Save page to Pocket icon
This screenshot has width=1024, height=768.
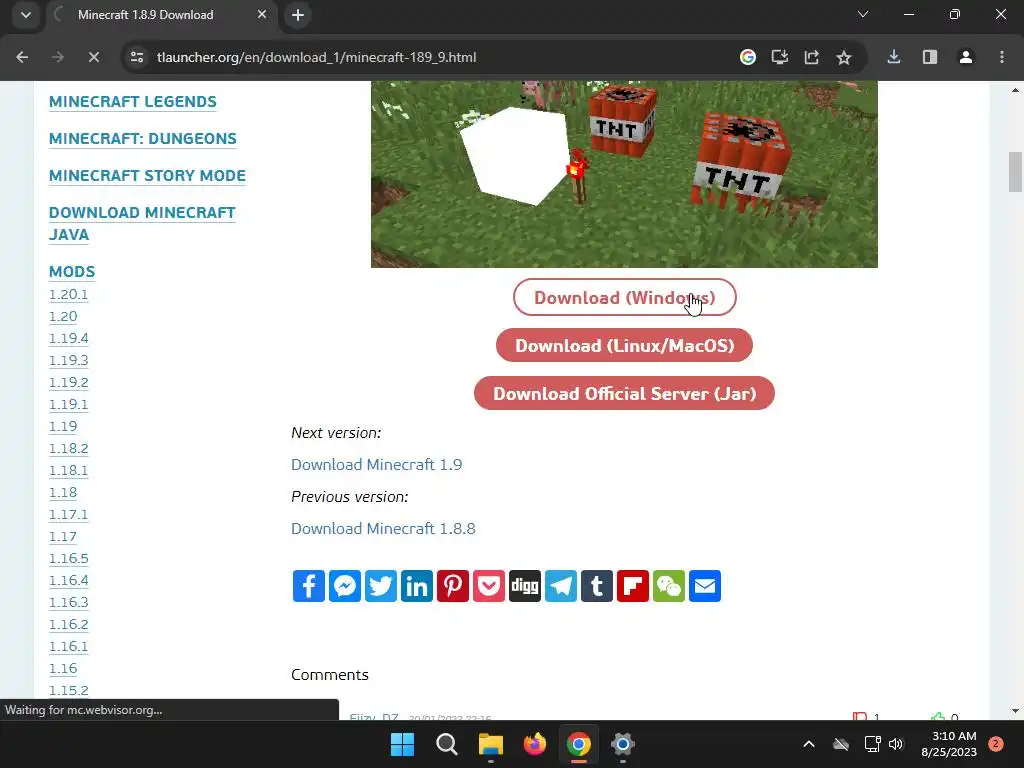[488, 586]
